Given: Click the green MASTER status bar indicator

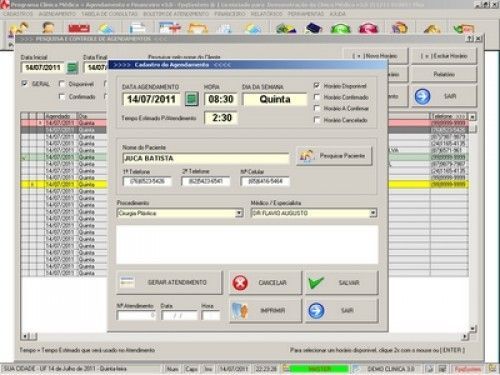Looking at the screenshot, I should point(319,369).
